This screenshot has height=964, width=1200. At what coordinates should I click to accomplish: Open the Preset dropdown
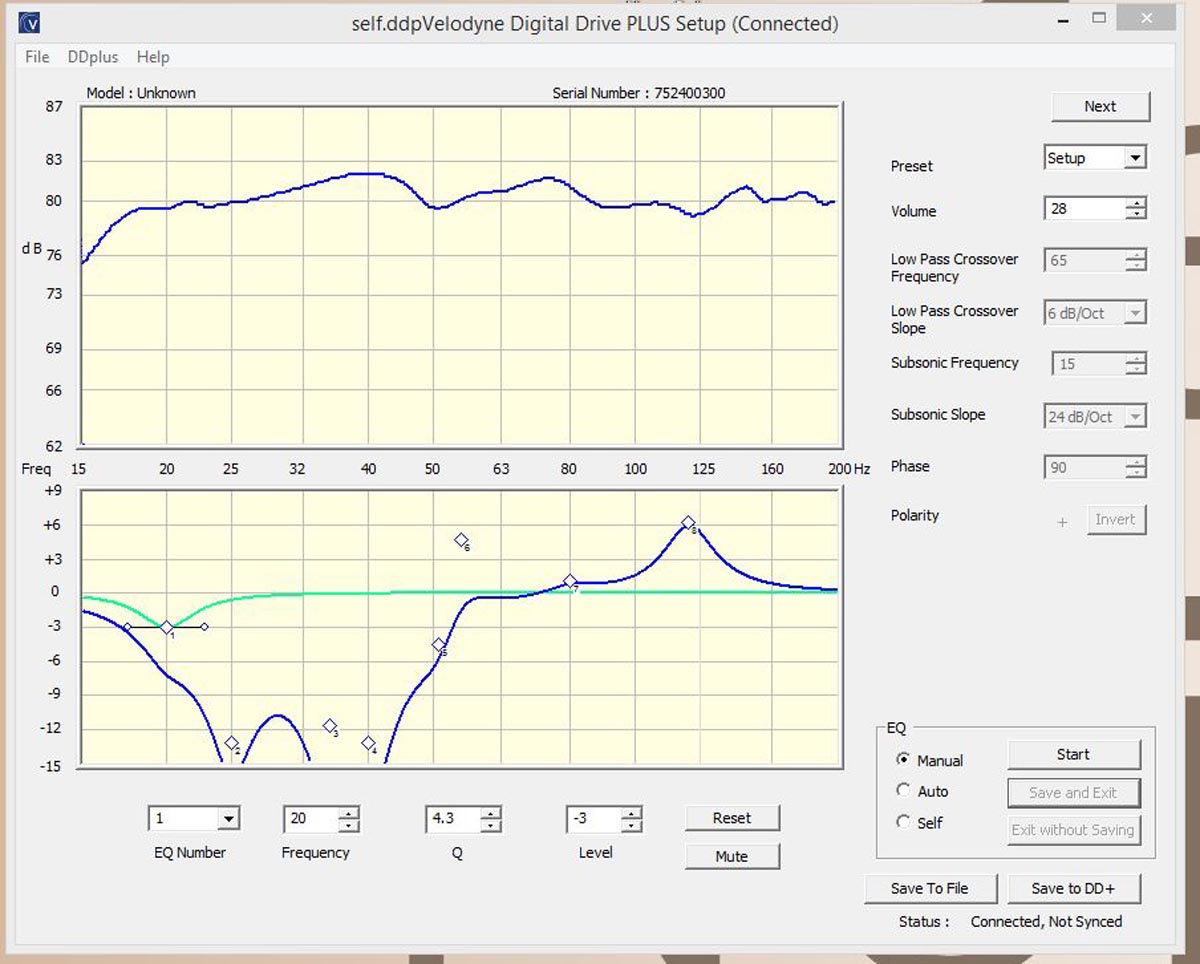pyautogui.click(x=1134, y=158)
